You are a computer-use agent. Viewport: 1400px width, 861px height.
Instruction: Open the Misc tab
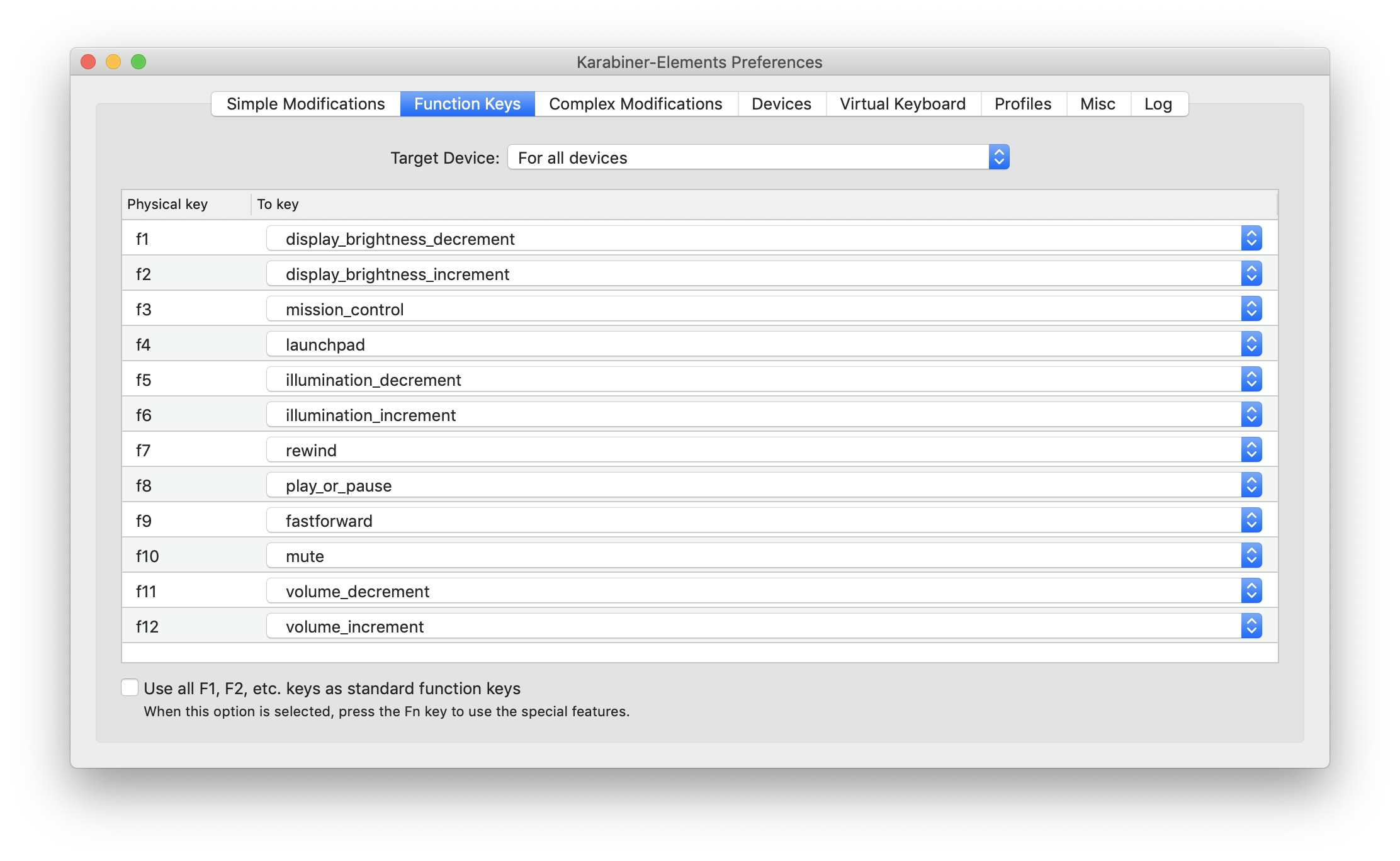tap(1097, 104)
